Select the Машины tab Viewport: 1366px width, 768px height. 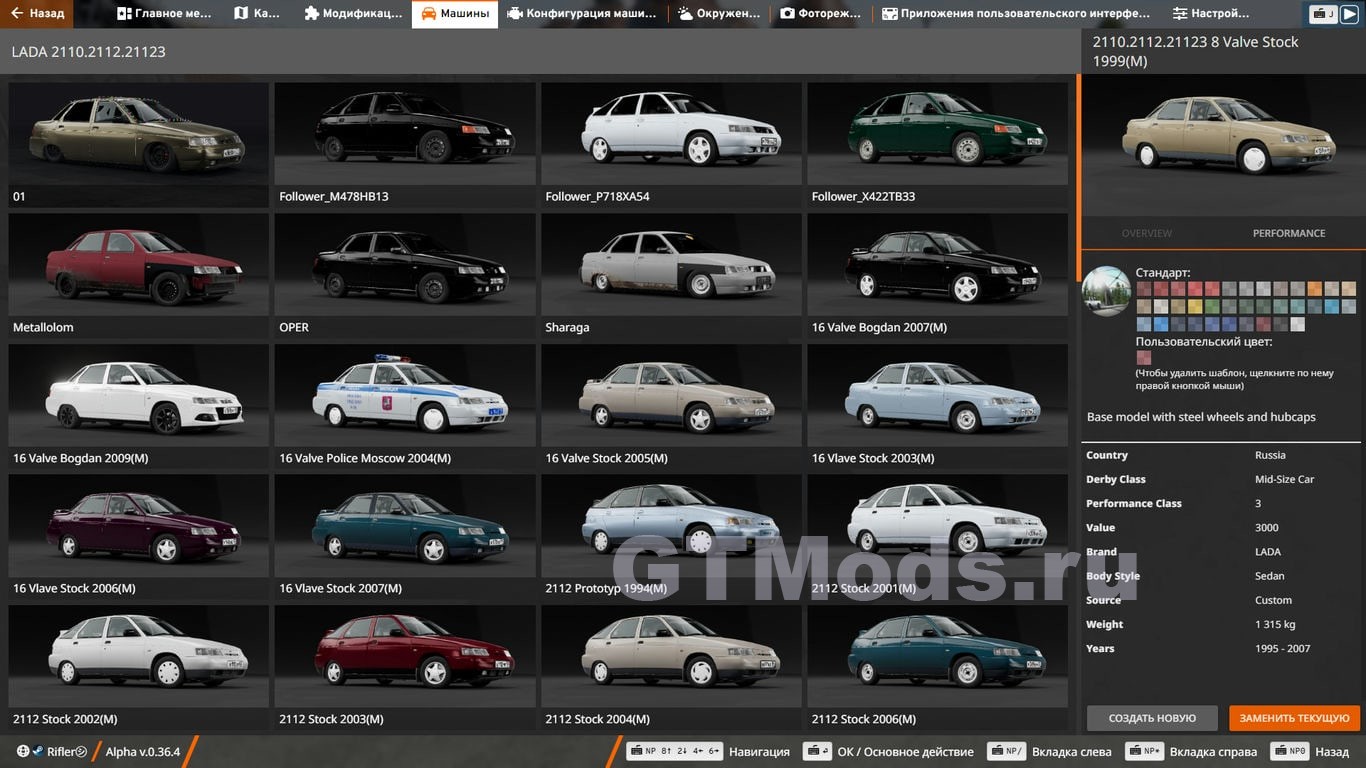point(455,14)
